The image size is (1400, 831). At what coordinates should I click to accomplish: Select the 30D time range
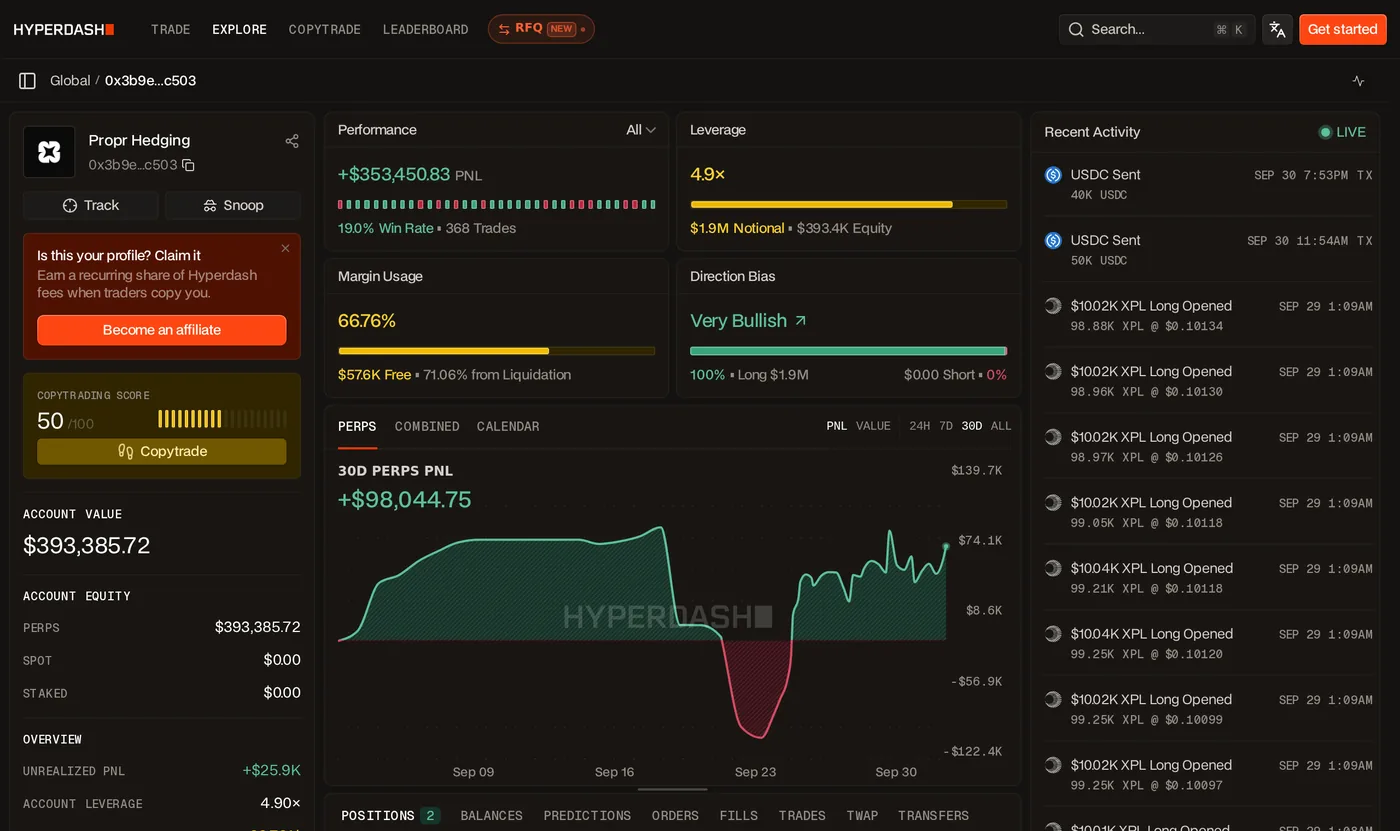[x=971, y=426]
